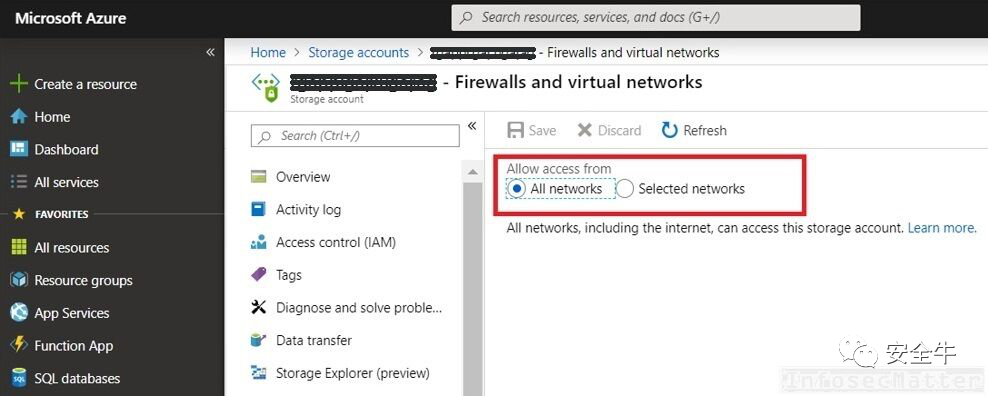Open the Dashboard icon in sidebar
Viewport: 988px width, 396px height.
pyautogui.click(x=19, y=149)
